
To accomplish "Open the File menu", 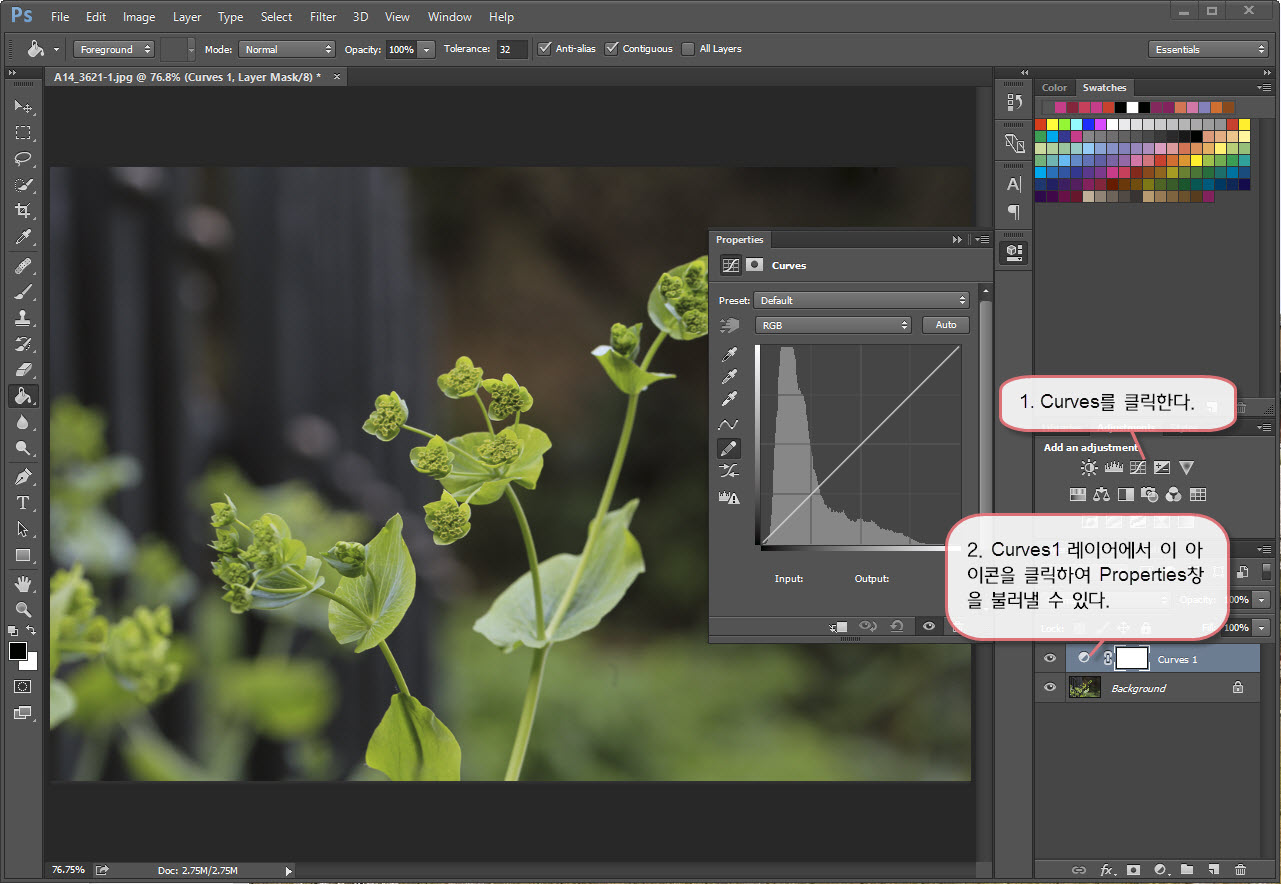I will tap(60, 16).
